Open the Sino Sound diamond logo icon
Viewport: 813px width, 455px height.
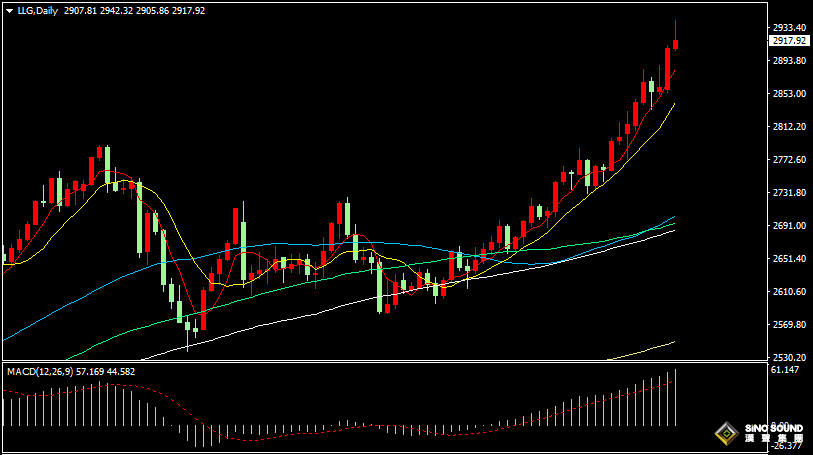pyautogui.click(x=727, y=433)
